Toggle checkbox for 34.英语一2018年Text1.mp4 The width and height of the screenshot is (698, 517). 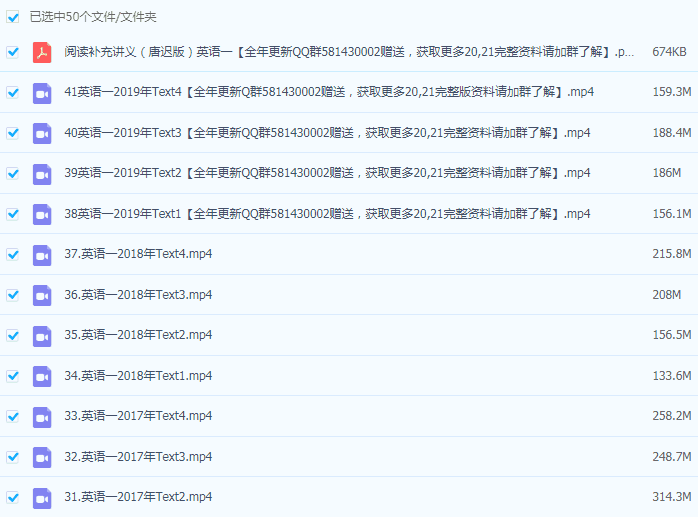pos(13,376)
